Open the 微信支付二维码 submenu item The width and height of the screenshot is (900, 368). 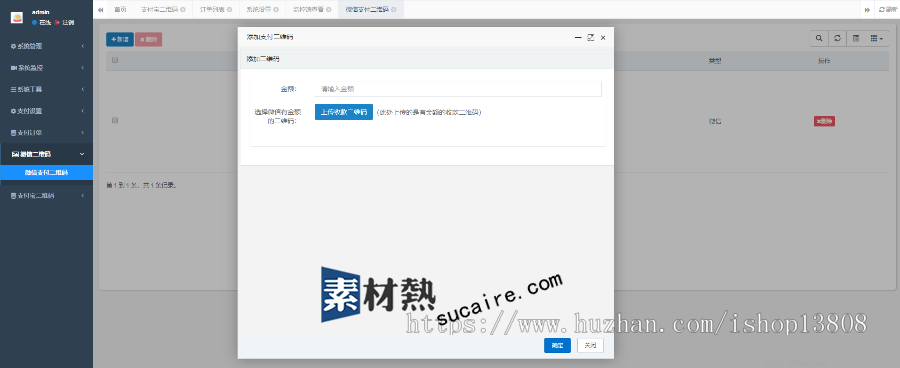[46, 172]
